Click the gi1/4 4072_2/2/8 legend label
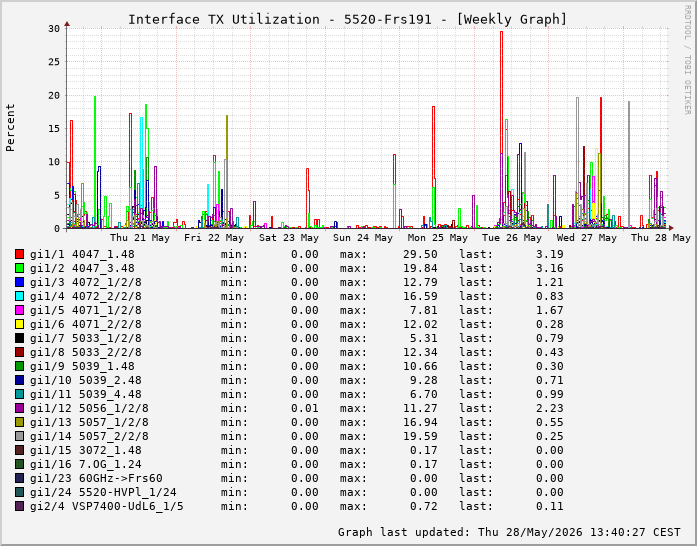 tap(86, 296)
